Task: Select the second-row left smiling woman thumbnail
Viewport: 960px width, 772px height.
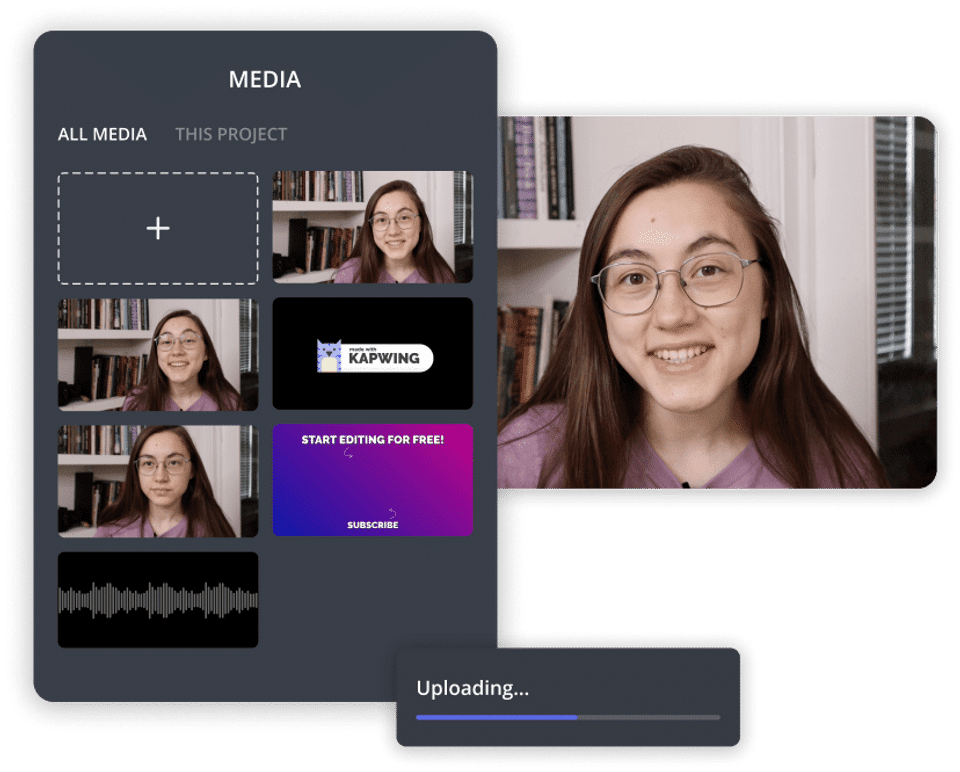Action: (x=158, y=354)
